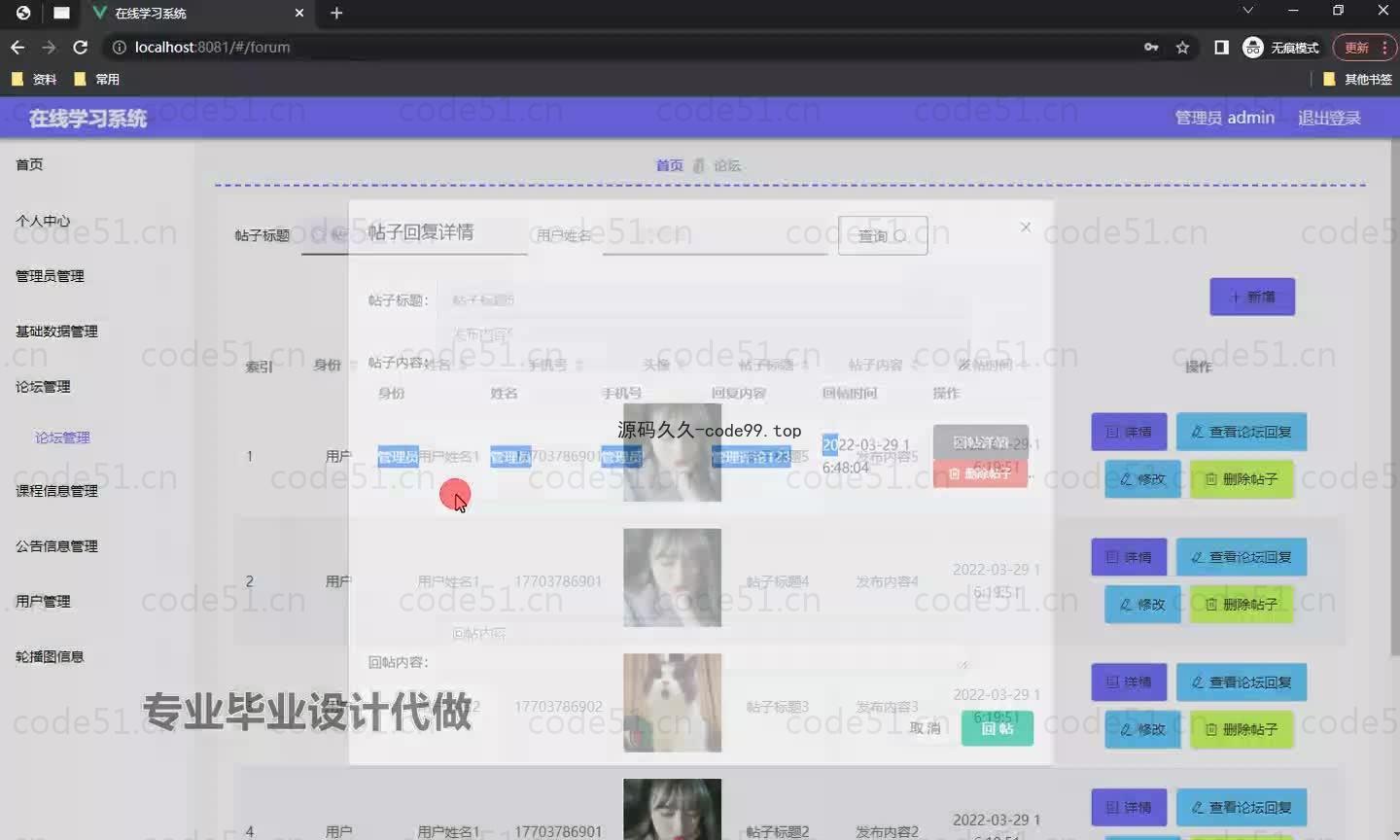Screen dimensions: 1400x840
Task: Bookmark this page with the star icon
Action: tap(1182, 47)
